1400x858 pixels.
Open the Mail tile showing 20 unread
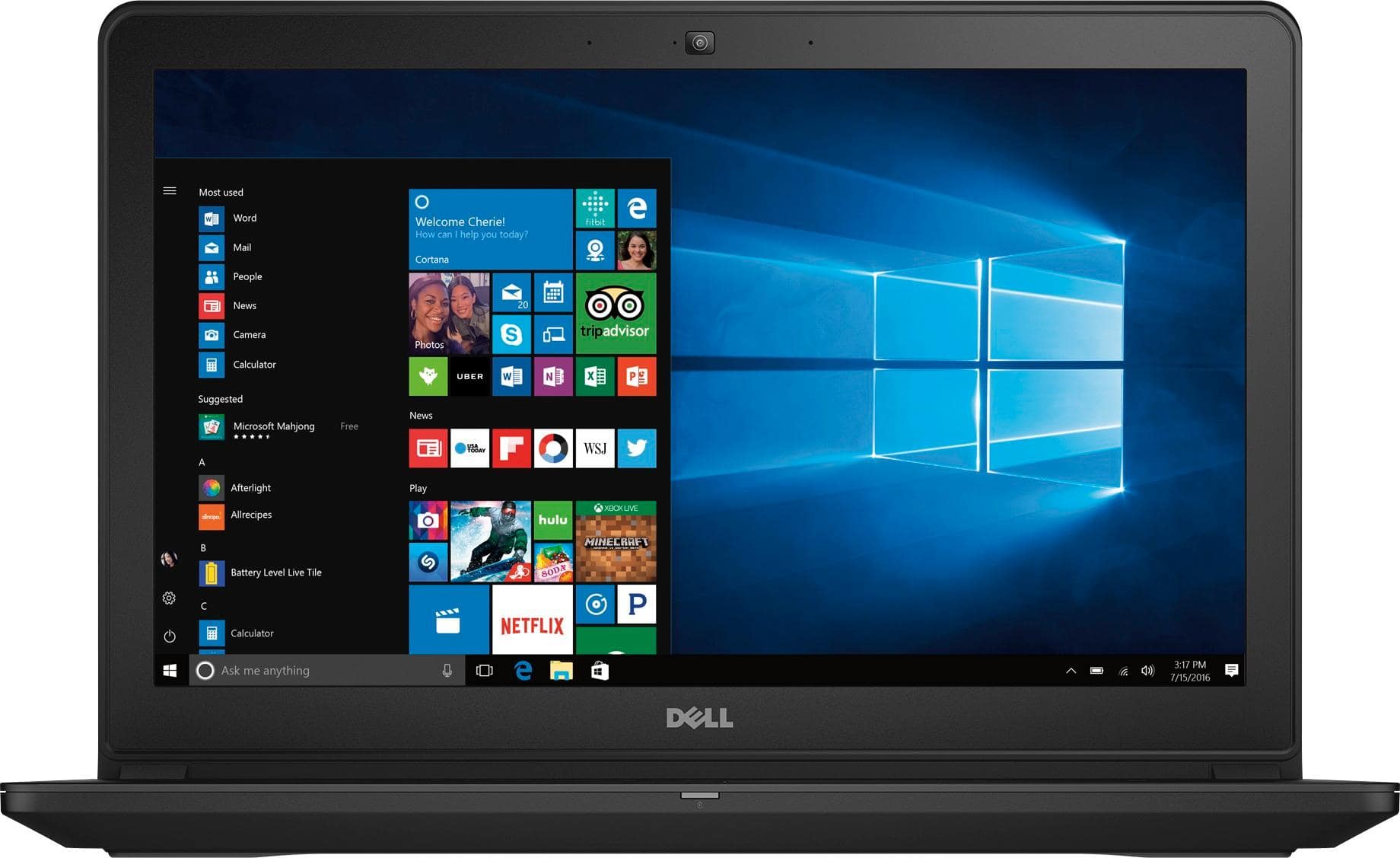511,292
